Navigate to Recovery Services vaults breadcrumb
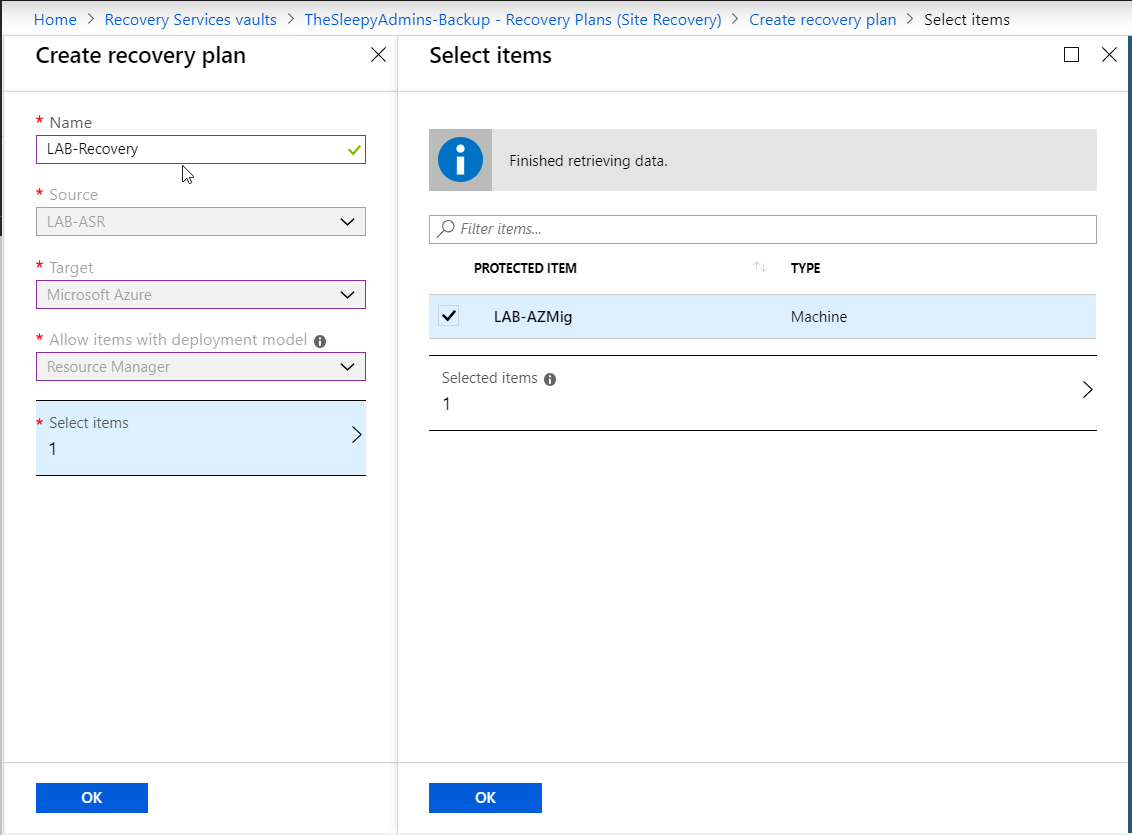The width and height of the screenshot is (1132, 835). [190, 20]
